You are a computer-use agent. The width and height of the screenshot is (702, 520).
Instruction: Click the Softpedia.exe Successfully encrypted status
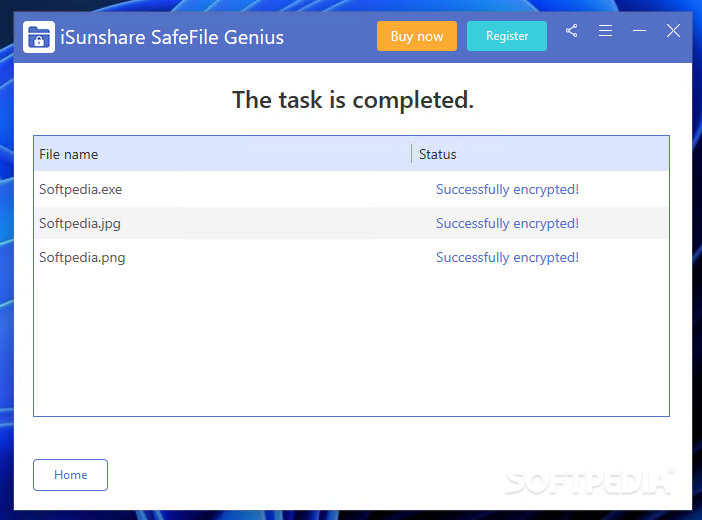(507, 189)
